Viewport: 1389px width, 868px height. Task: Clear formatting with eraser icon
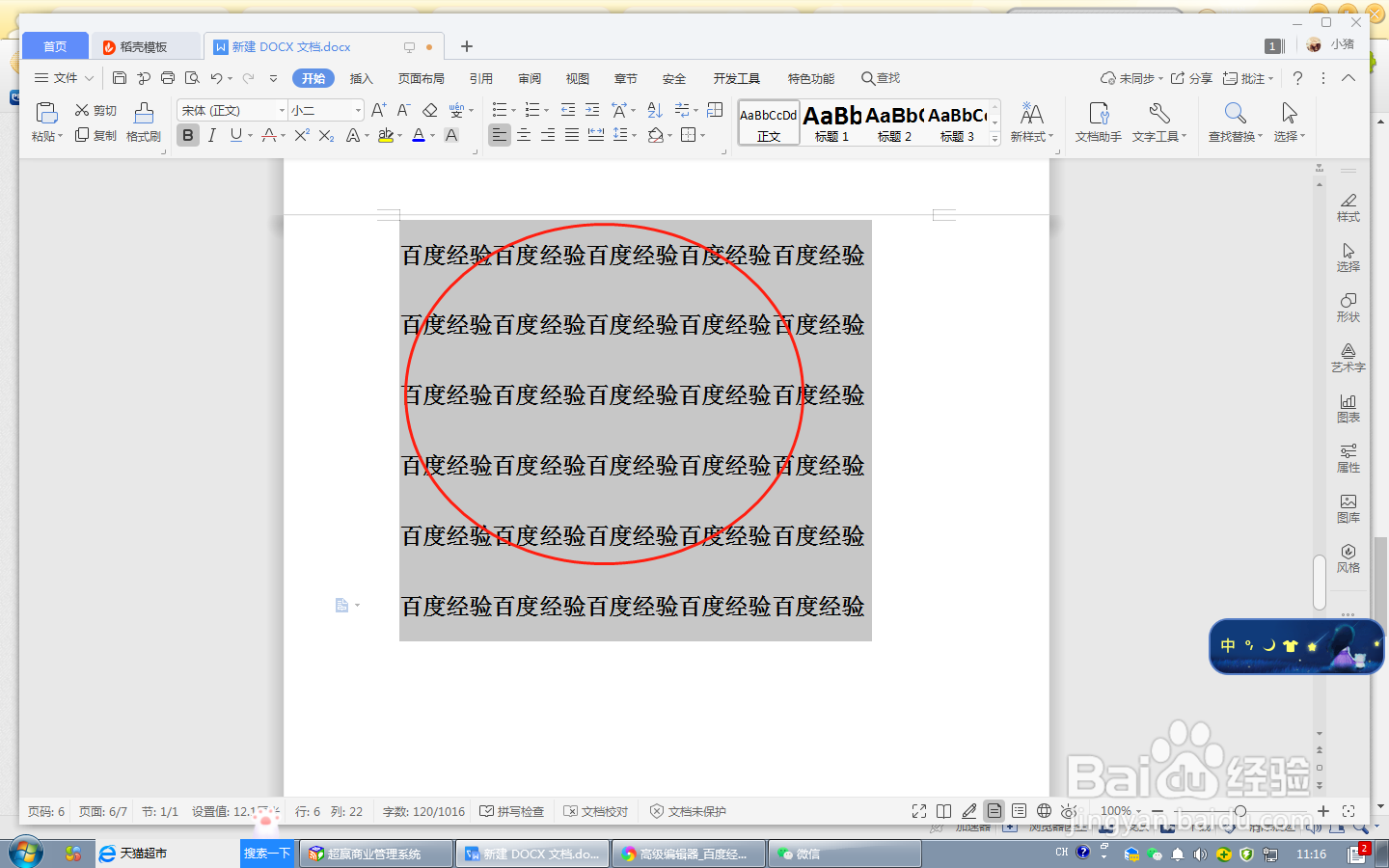click(430, 110)
